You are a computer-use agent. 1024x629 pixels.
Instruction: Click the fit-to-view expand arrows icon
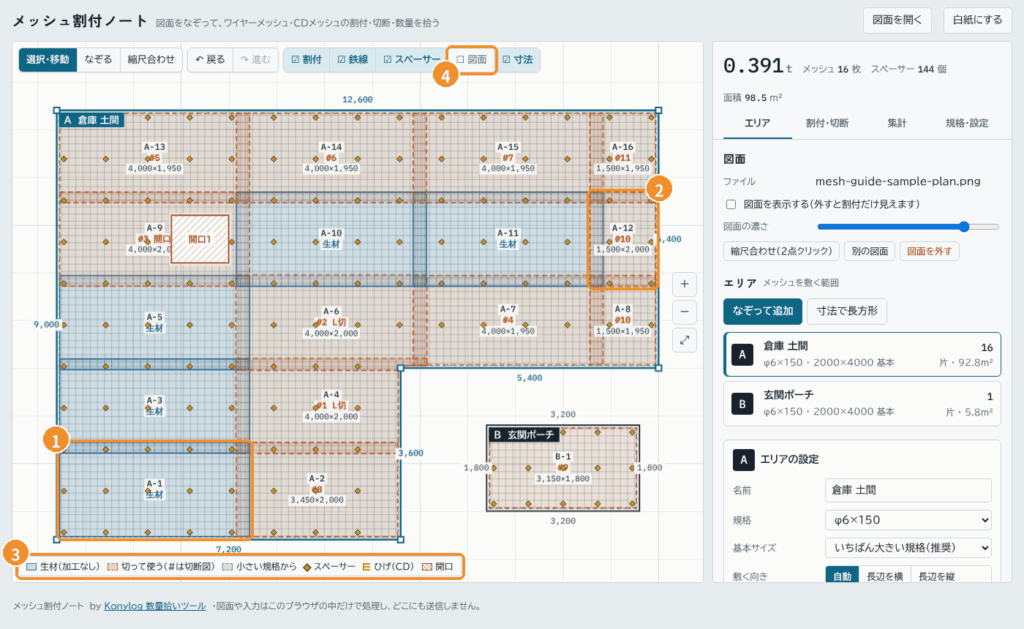pos(684,340)
